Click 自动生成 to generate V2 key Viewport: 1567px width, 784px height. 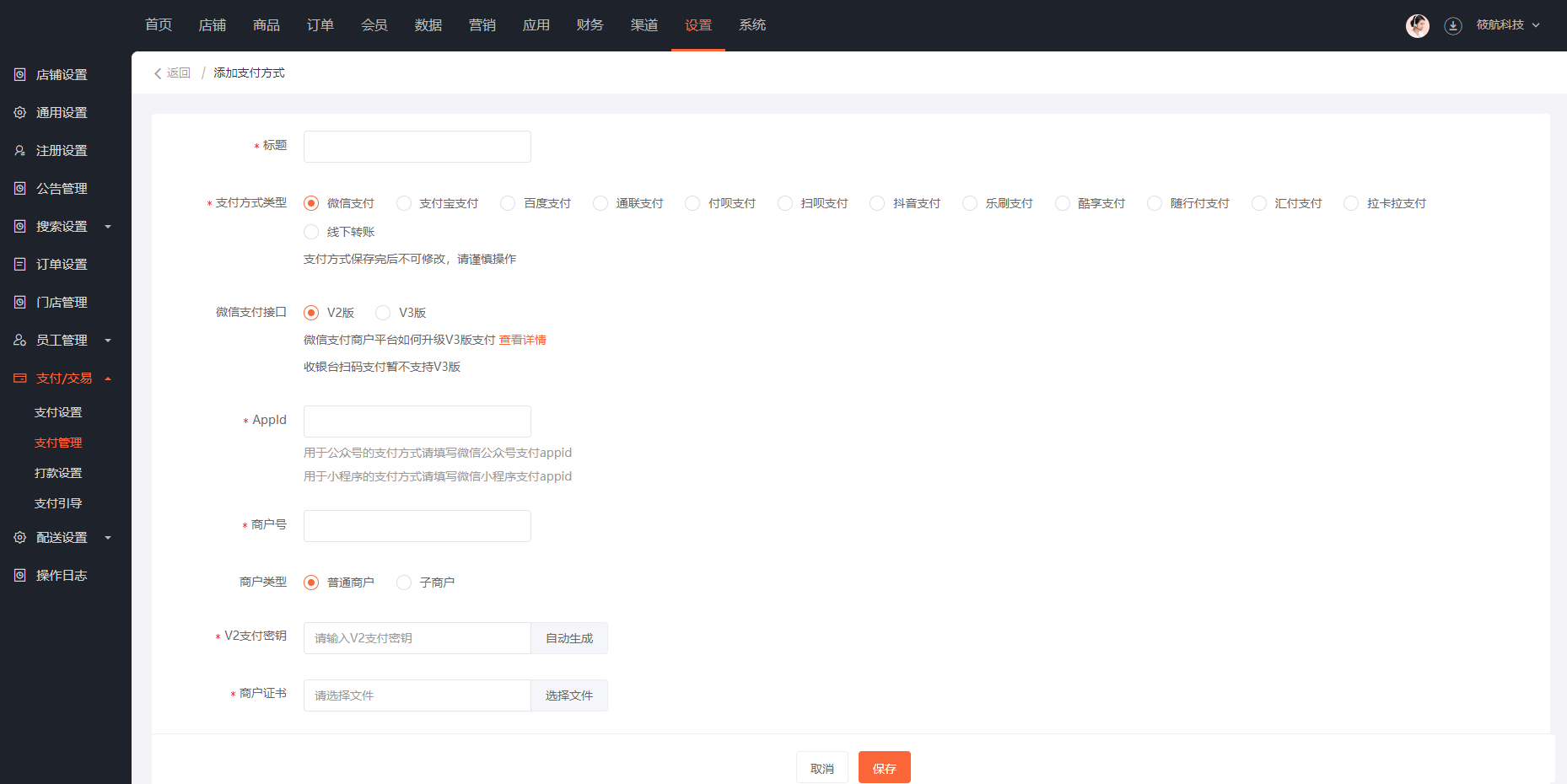pos(569,638)
